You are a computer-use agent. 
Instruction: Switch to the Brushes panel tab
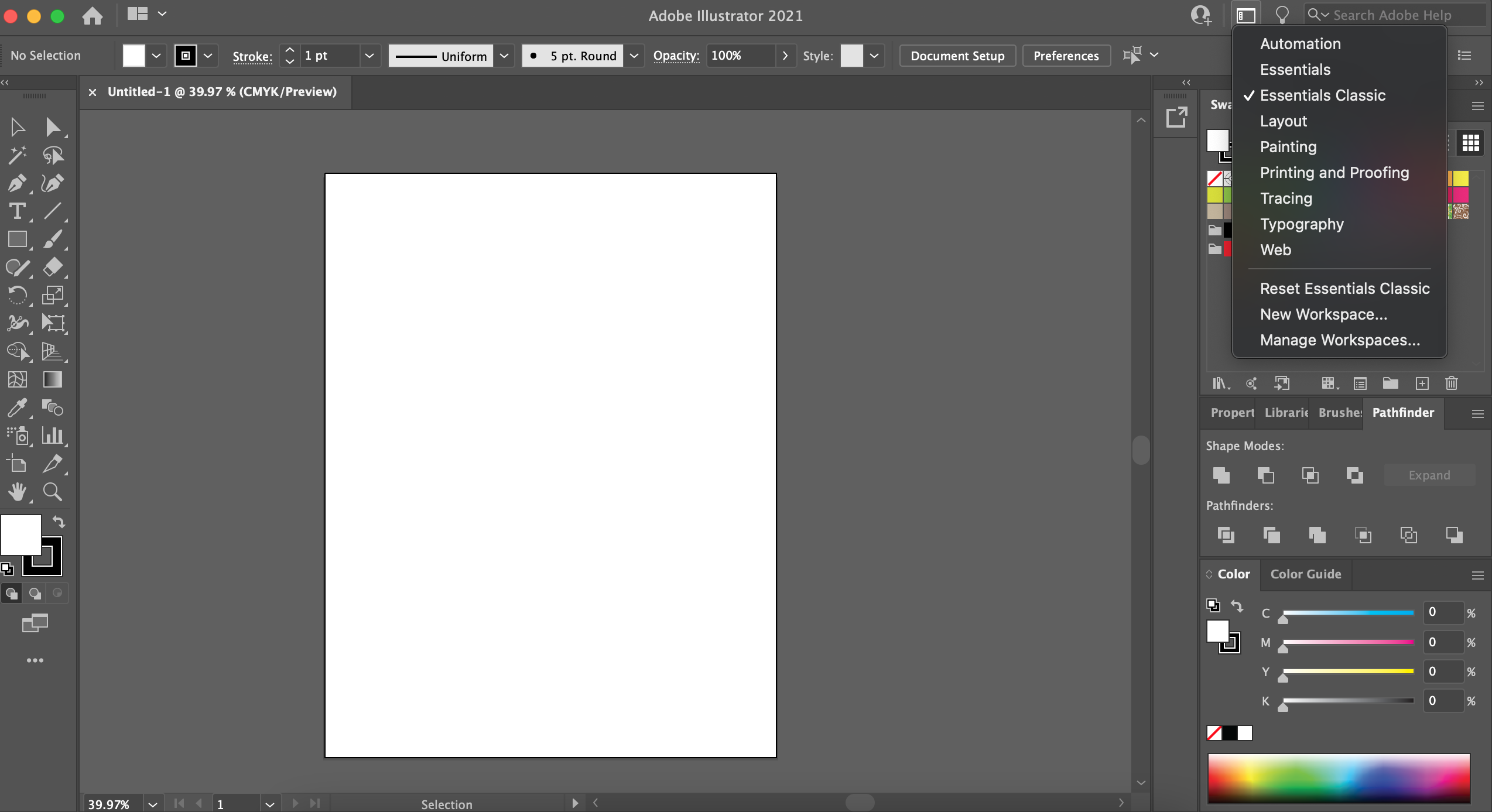tap(1340, 413)
